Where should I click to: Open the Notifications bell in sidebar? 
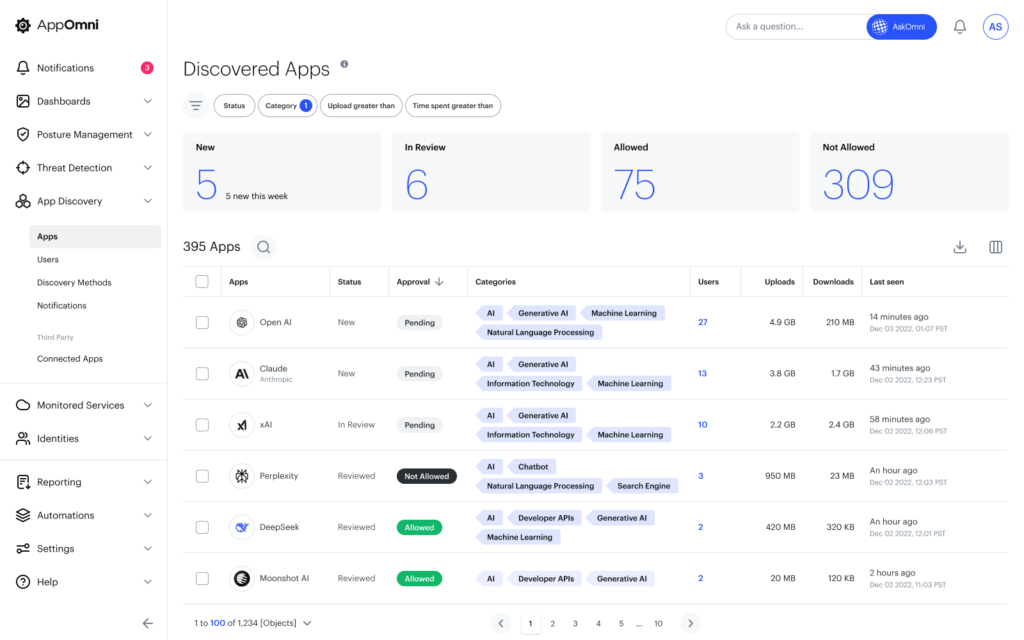(x=23, y=68)
